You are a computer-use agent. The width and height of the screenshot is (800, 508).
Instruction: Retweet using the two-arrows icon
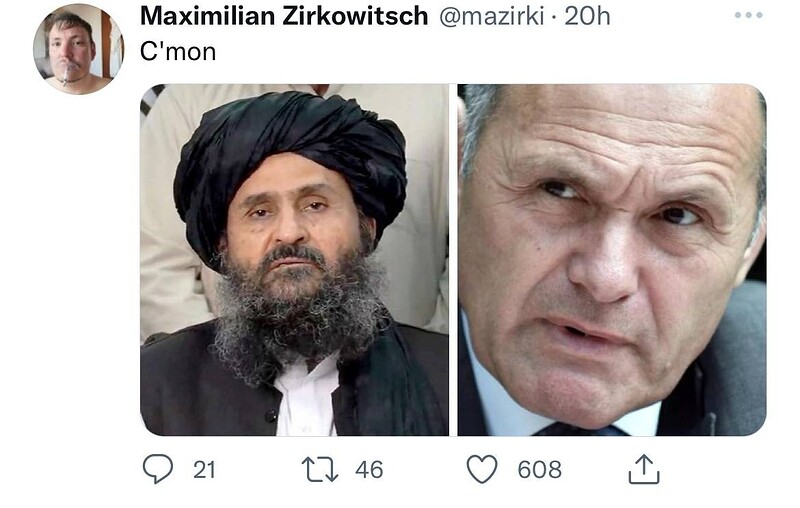click(x=320, y=470)
